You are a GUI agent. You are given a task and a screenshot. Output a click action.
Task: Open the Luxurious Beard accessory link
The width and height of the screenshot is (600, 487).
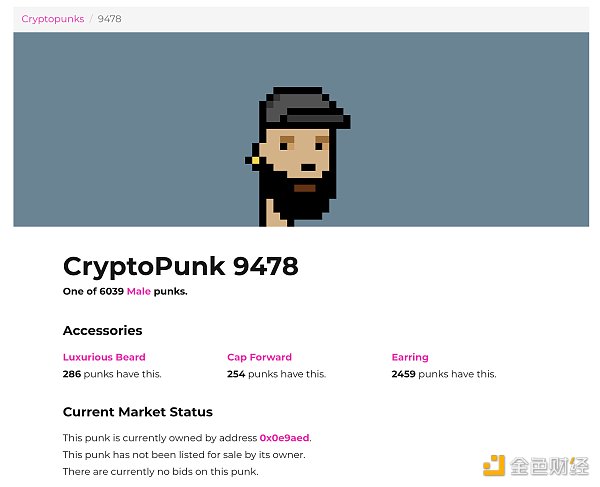(104, 357)
